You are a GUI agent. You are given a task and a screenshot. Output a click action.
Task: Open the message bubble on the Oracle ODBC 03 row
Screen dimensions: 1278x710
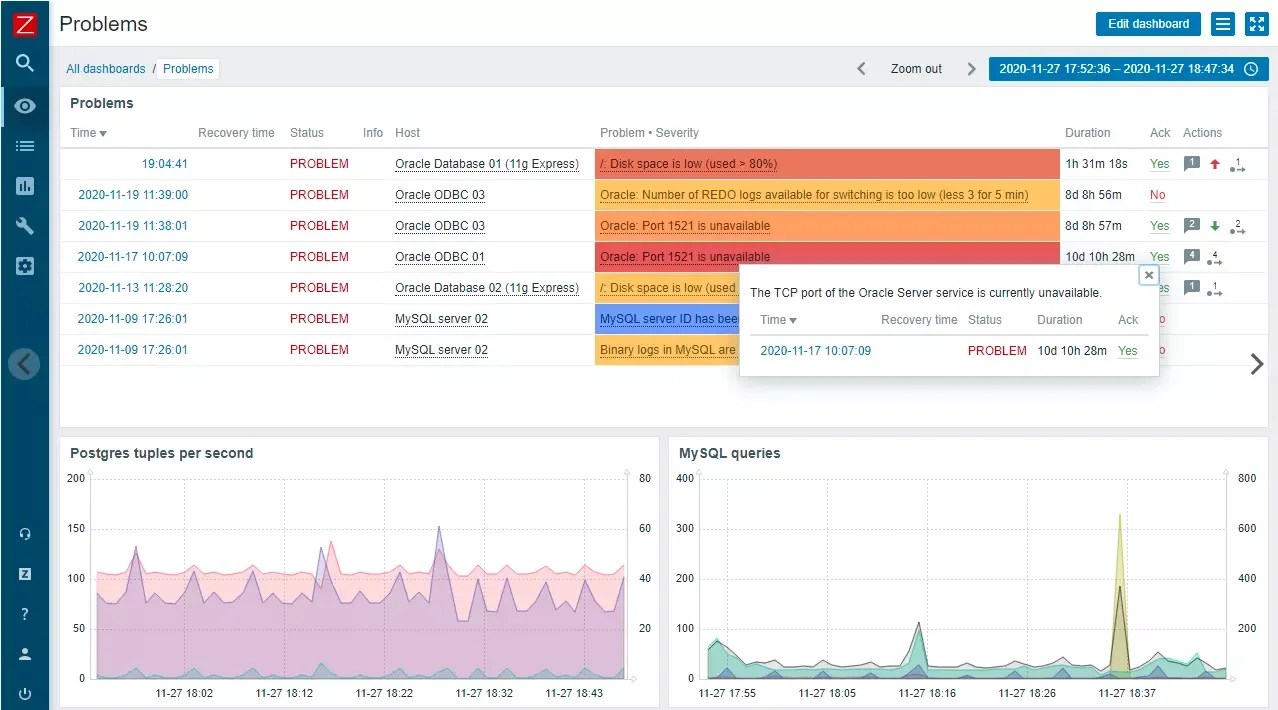[1191, 226]
